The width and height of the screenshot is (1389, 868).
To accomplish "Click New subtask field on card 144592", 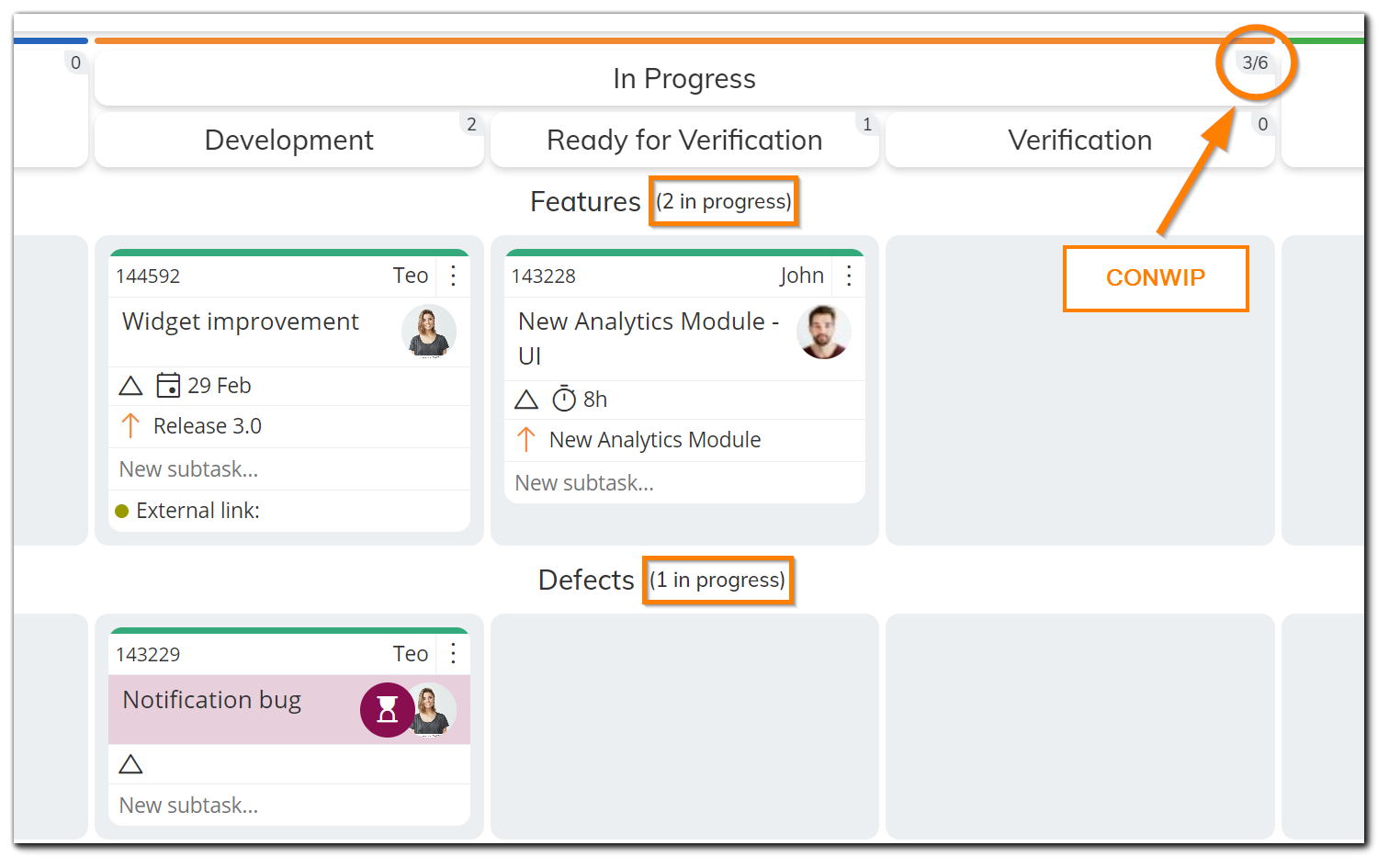I will pyautogui.click(x=289, y=469).
